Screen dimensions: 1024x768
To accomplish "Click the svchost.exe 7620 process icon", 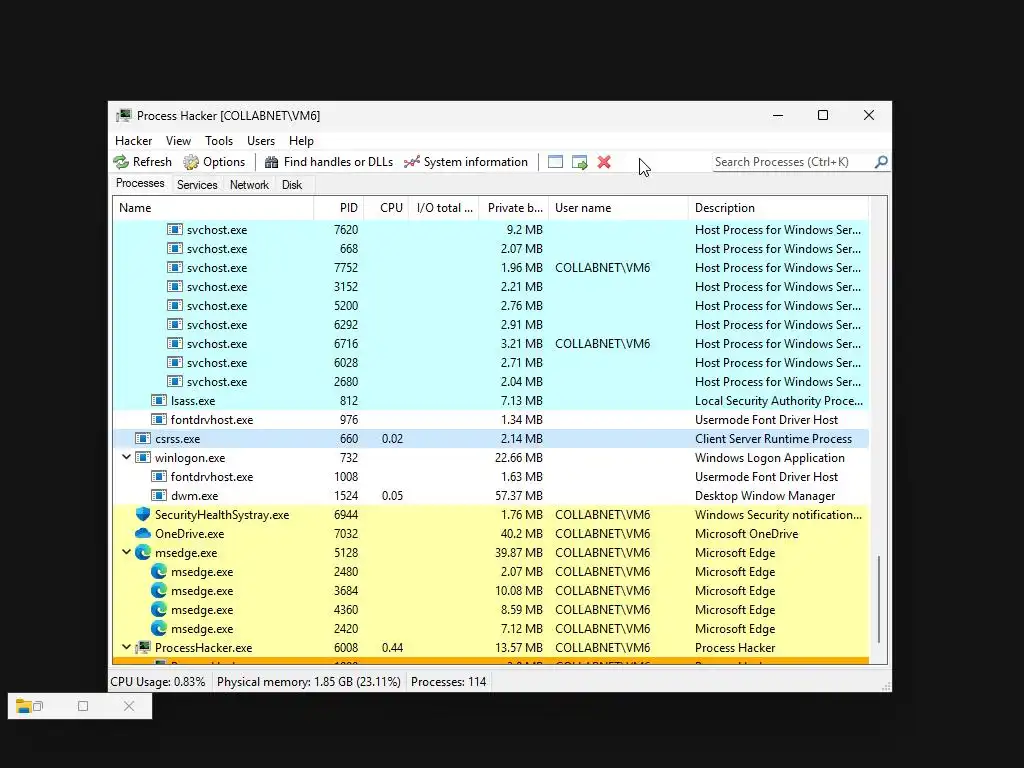I will (x=174, y=230).
